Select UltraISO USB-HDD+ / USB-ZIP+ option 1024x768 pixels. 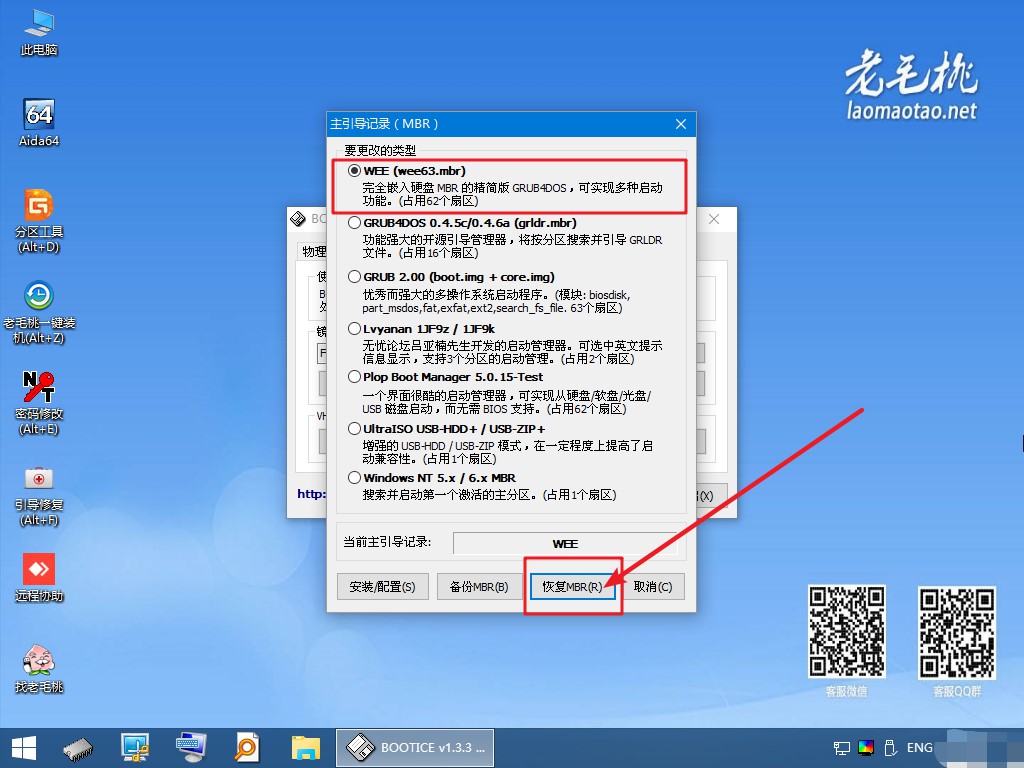tap(354, 429)
